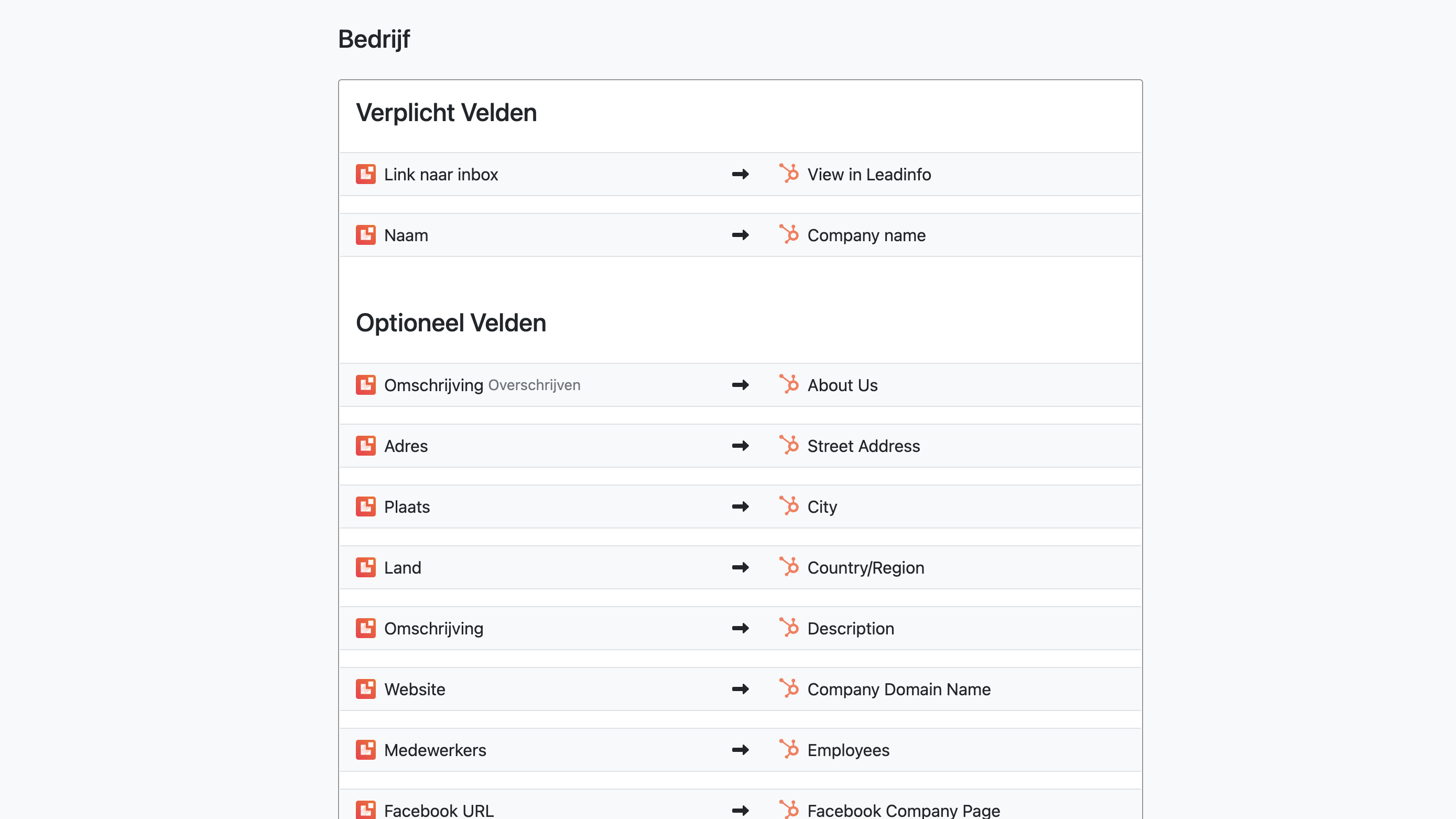Image resolution: width=1456 pixels, height=819 pixels.
Task: Click the HubSpot icon next to Company name
Action: pos(789,234)
